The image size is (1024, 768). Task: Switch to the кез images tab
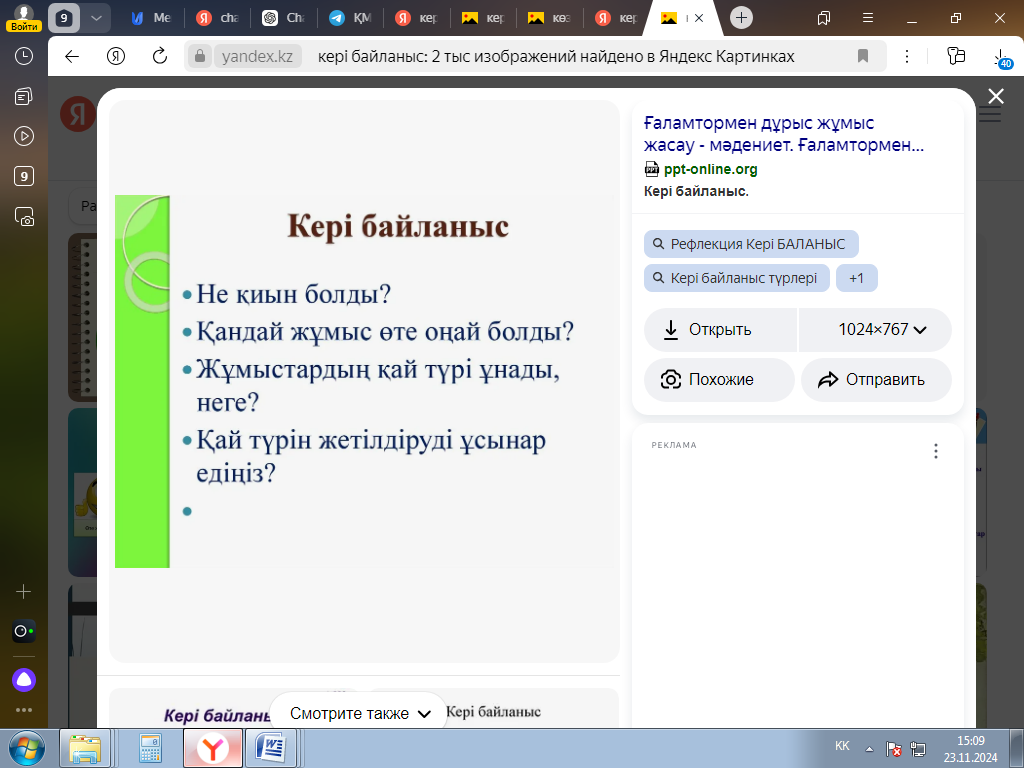549,18
